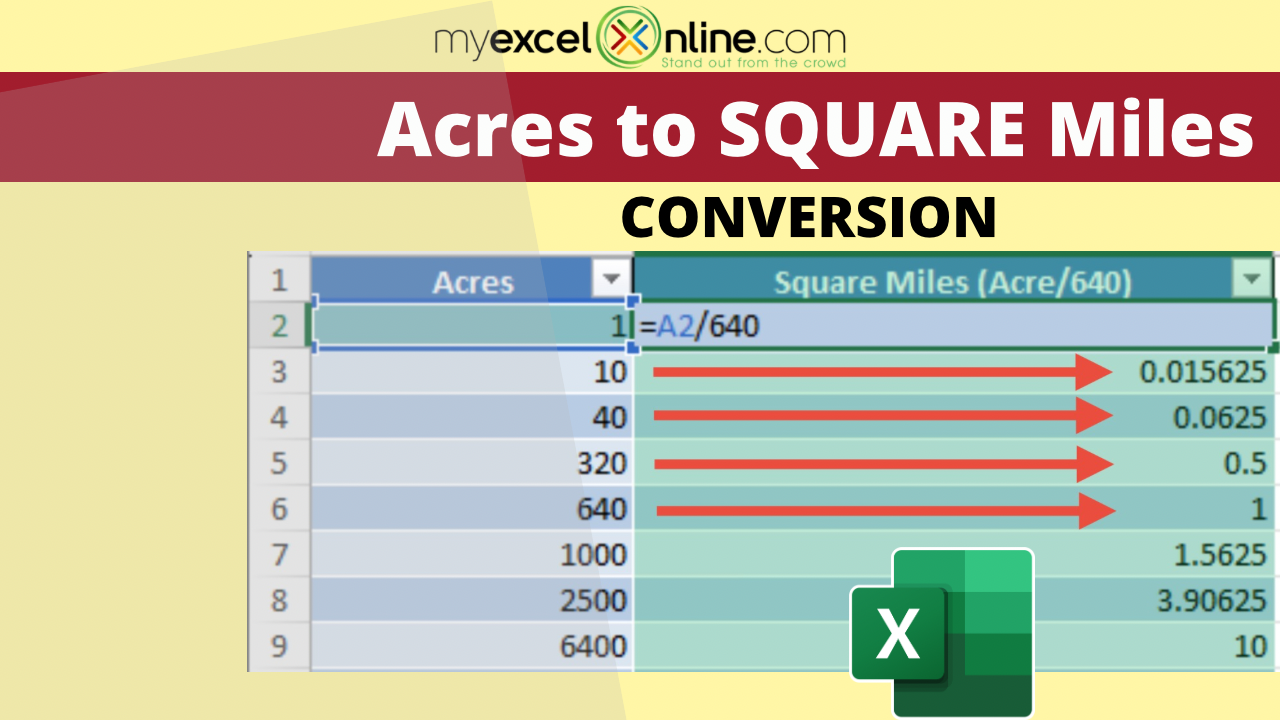
Task: Click the myexcelonline.com logo
Action: coord(640,39)
